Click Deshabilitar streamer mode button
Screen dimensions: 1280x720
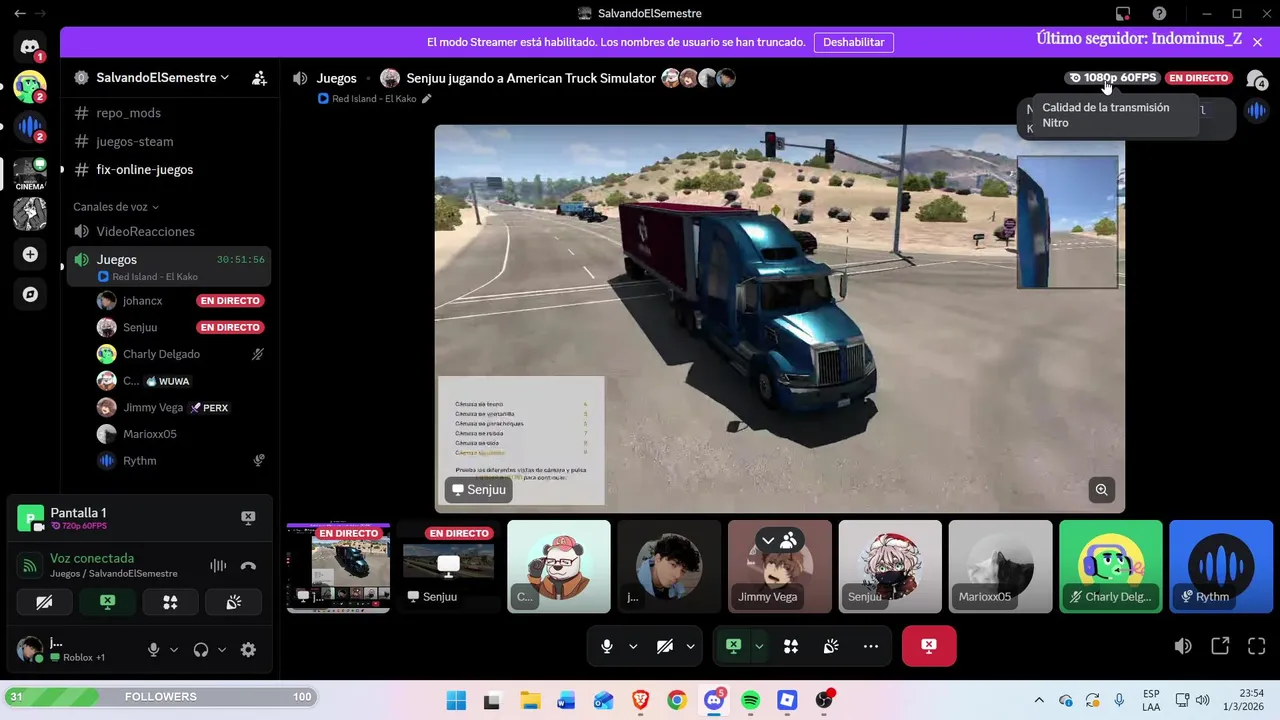point(853,42)
